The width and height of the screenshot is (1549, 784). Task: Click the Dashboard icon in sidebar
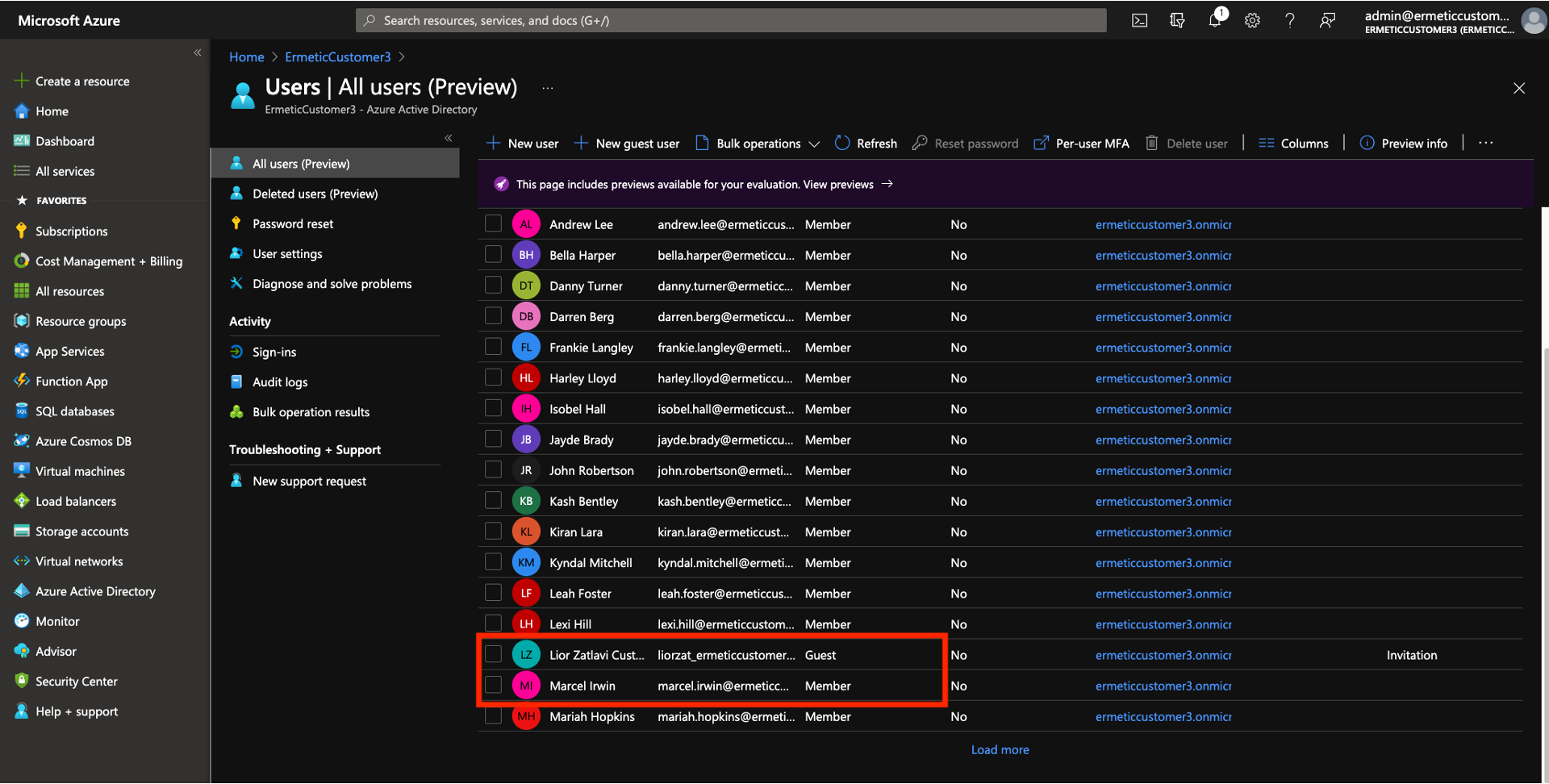click(22, 141)
